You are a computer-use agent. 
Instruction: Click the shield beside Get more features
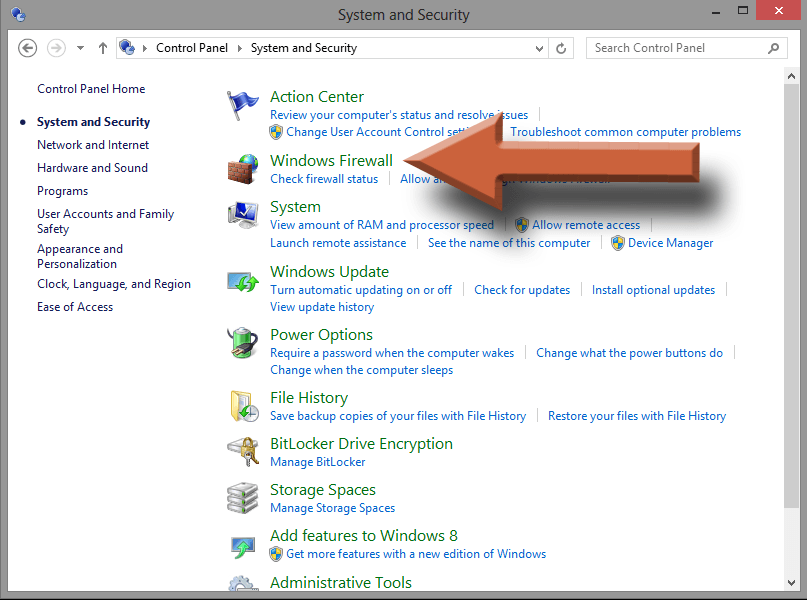click(276, 554)
